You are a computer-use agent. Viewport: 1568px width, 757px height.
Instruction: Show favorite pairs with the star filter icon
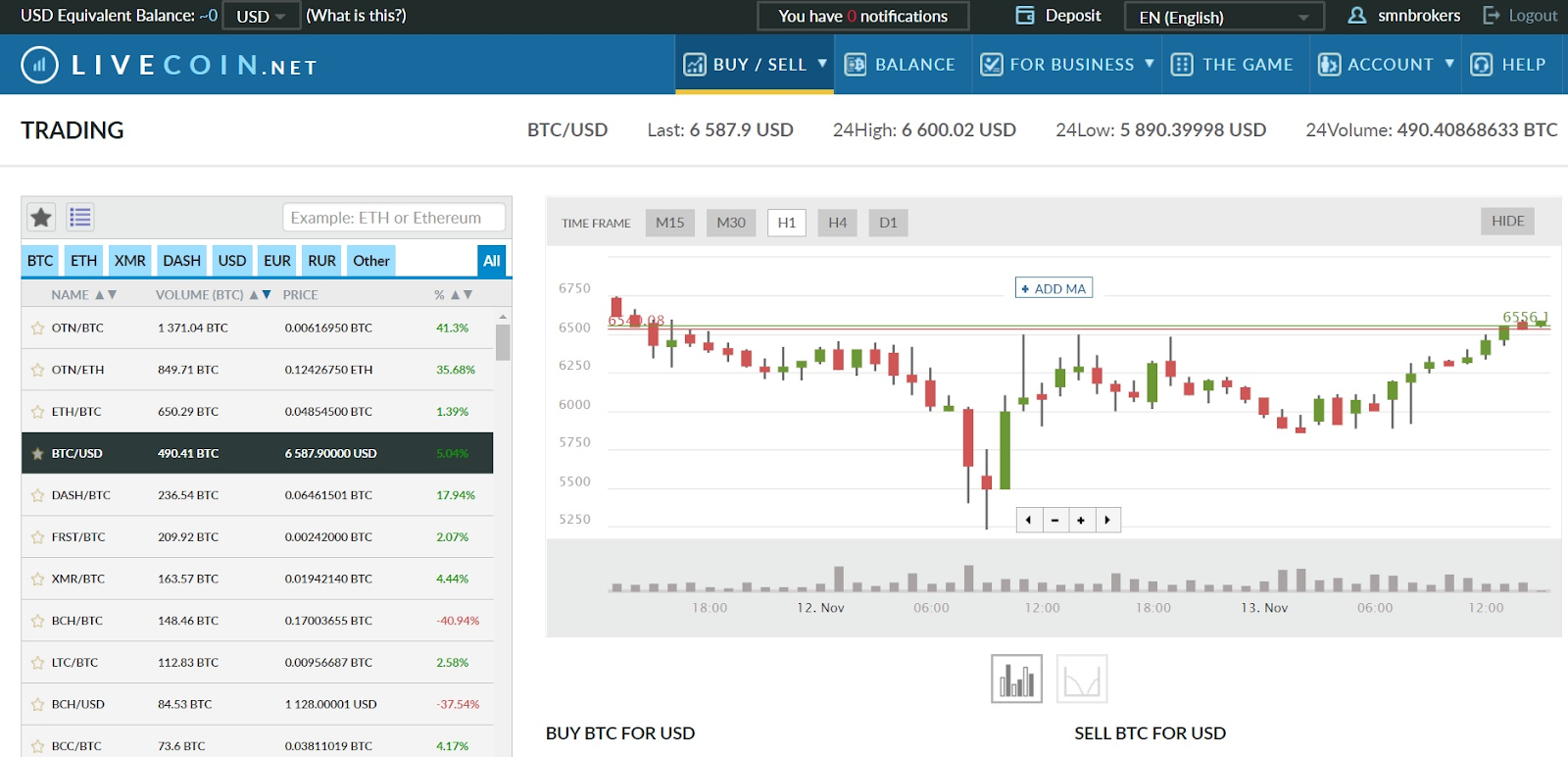[41, 218]
